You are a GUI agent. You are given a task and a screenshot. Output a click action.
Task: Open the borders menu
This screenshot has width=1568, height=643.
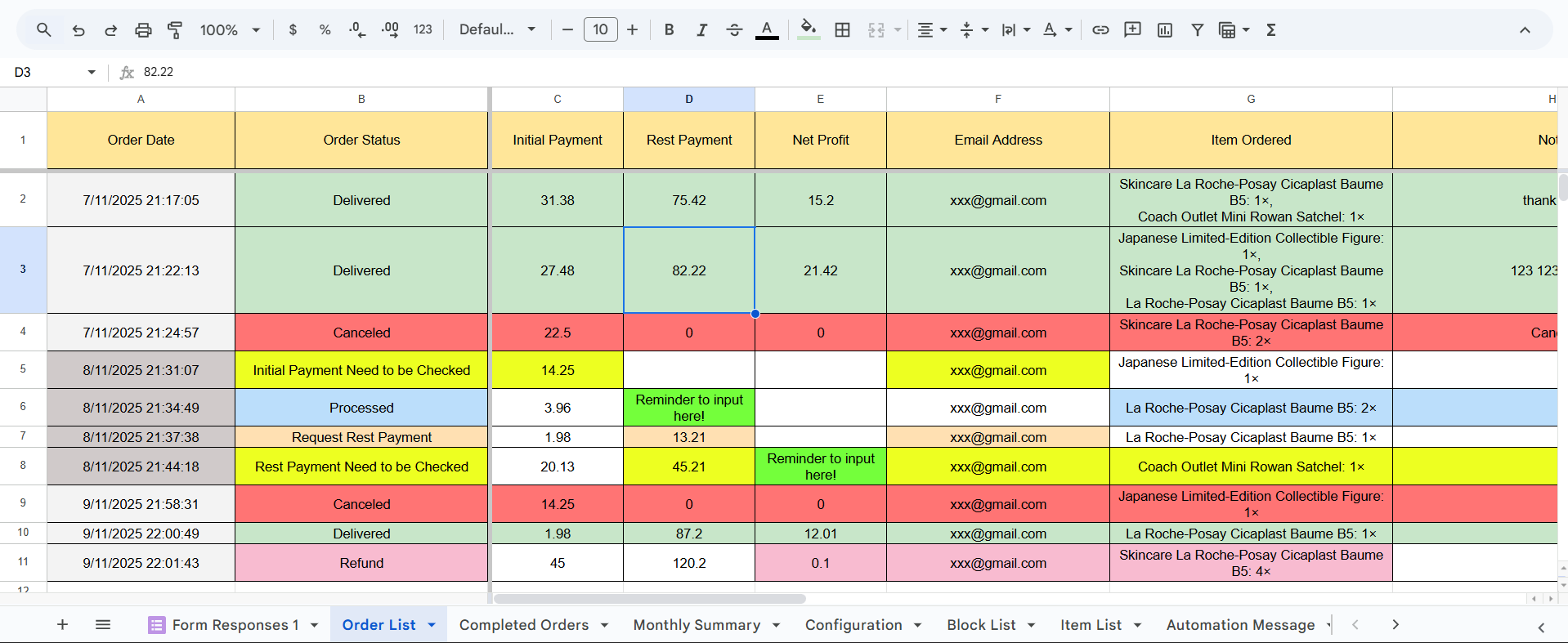click(842, 30)
